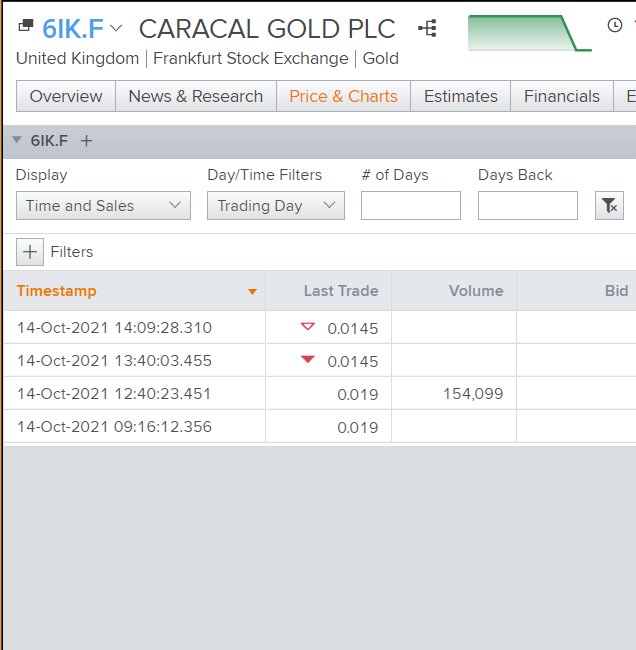
Task: Toggle the Timestamp sort arrow
Action: pyautogui.click(x=252, y=292)
